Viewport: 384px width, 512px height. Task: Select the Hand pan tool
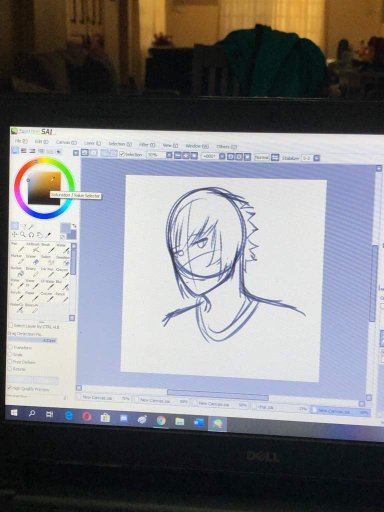click(x=40, y=235)
